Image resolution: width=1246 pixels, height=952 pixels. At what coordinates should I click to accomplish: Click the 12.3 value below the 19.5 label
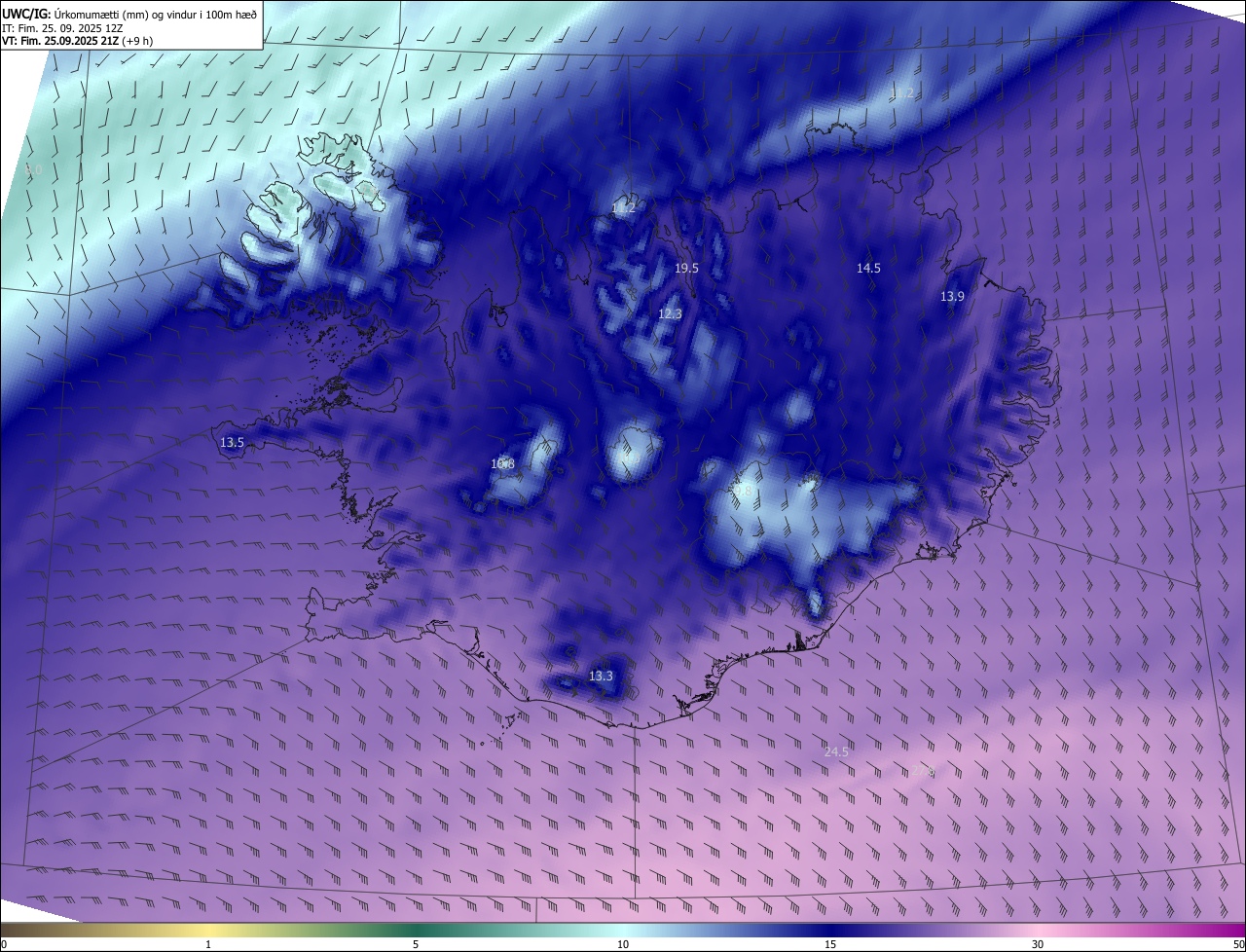(x=670, y=313)
